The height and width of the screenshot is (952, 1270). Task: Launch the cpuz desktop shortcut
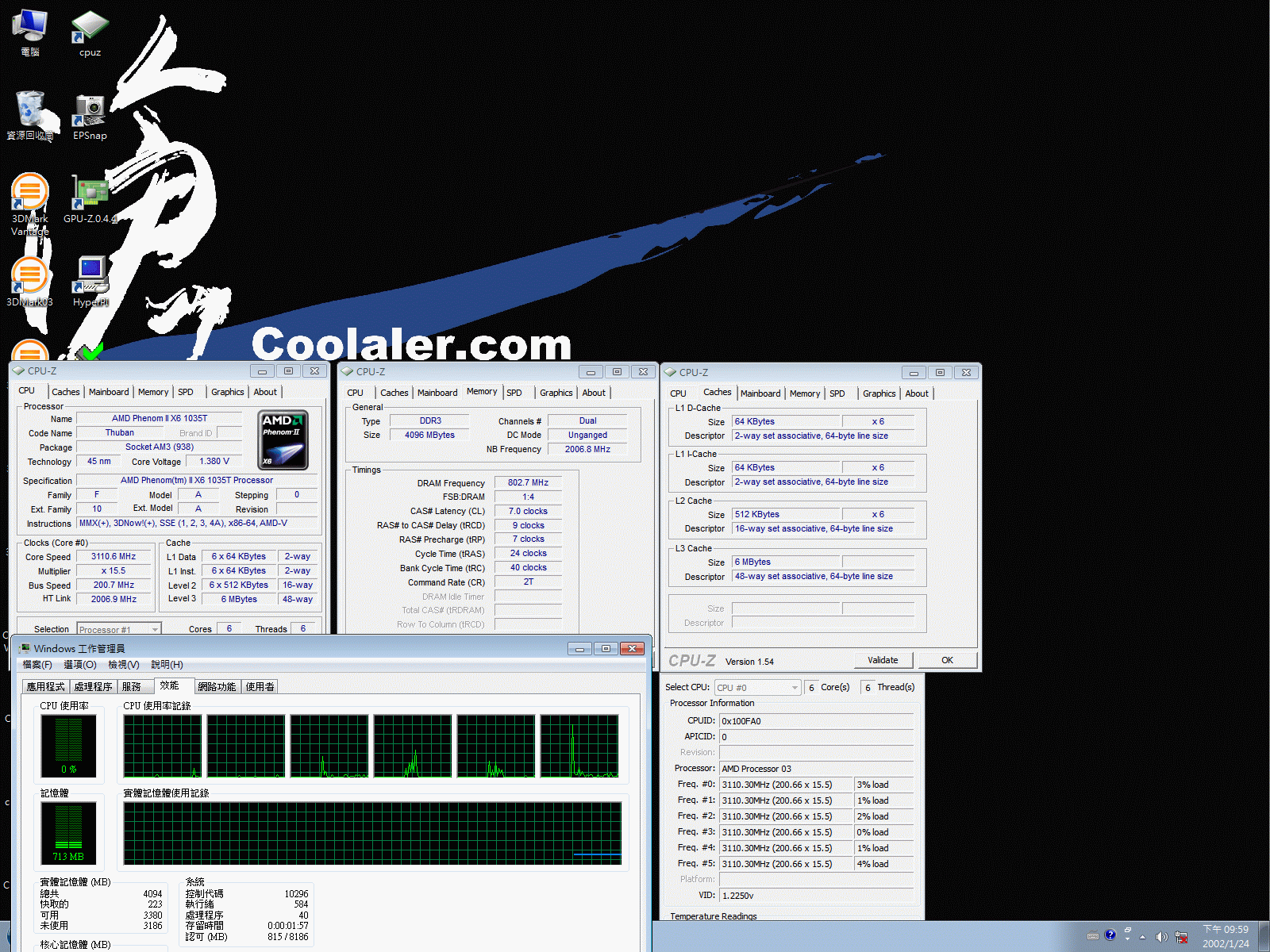(90, 34)
